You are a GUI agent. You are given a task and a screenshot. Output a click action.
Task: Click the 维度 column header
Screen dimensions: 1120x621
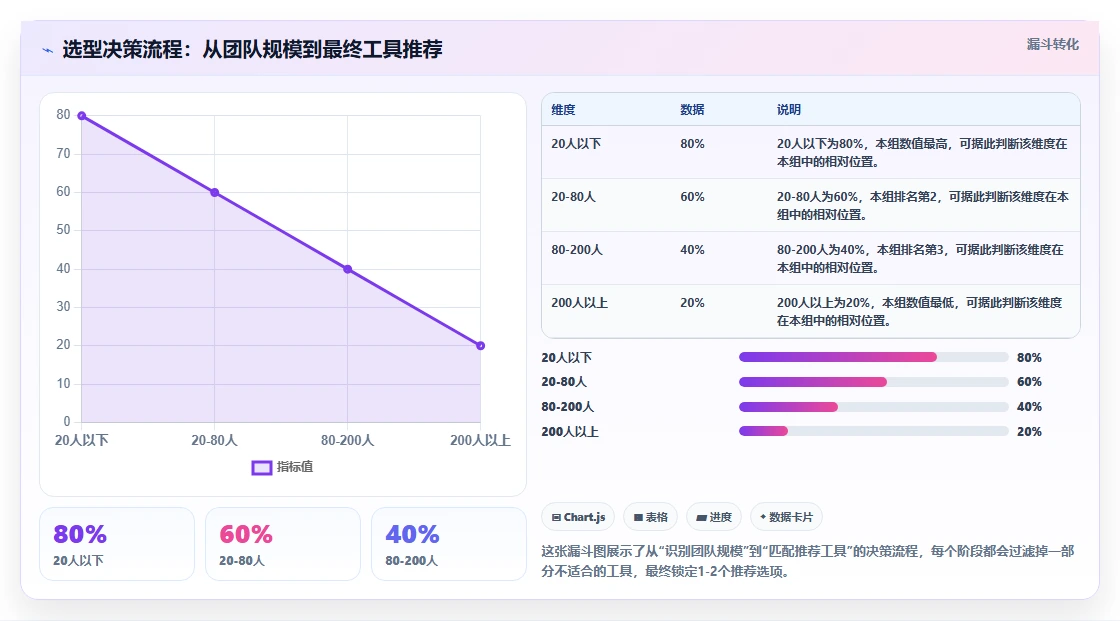(x=563, y=109)
